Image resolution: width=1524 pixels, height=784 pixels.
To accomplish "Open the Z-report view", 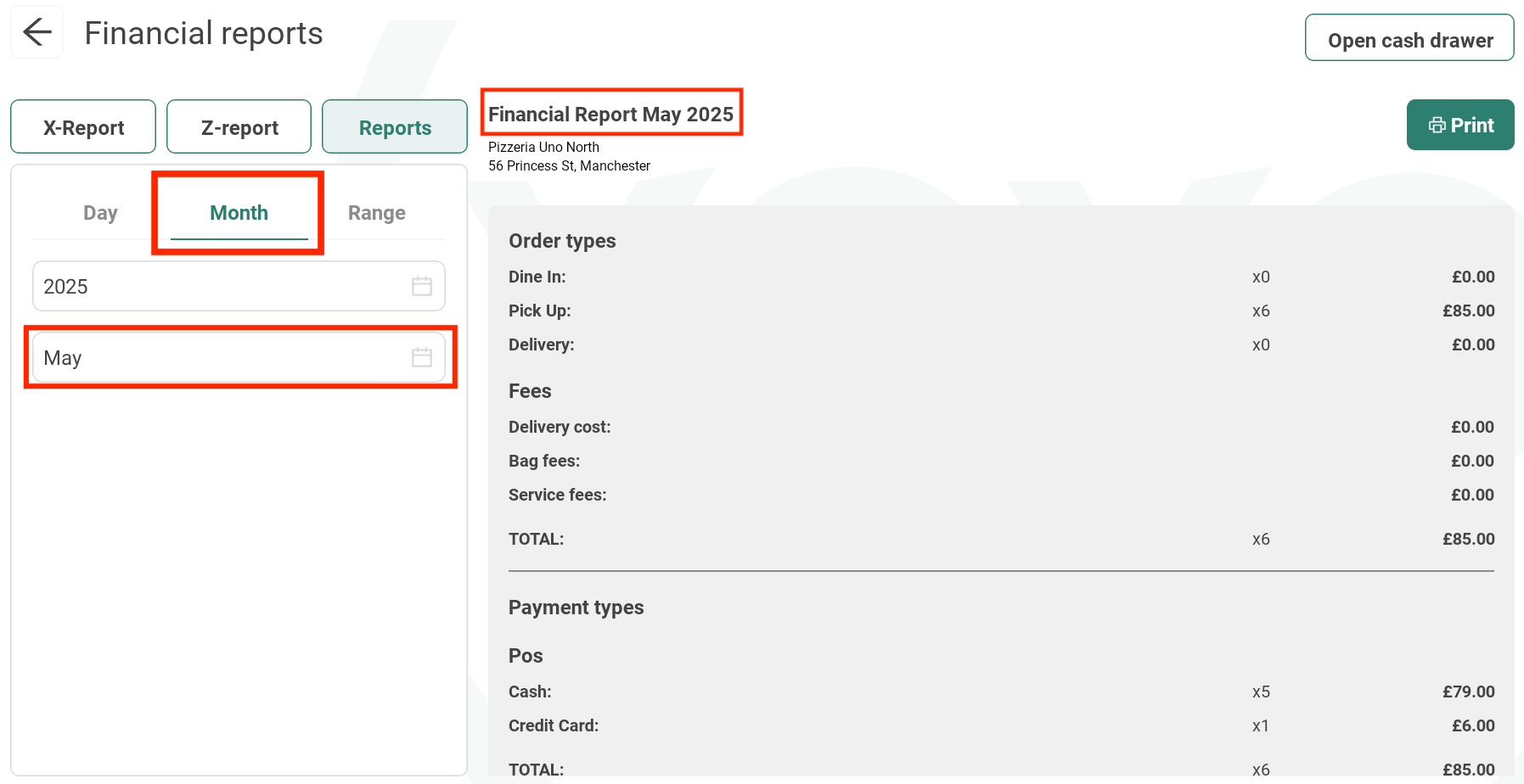I will coord(239,127).
